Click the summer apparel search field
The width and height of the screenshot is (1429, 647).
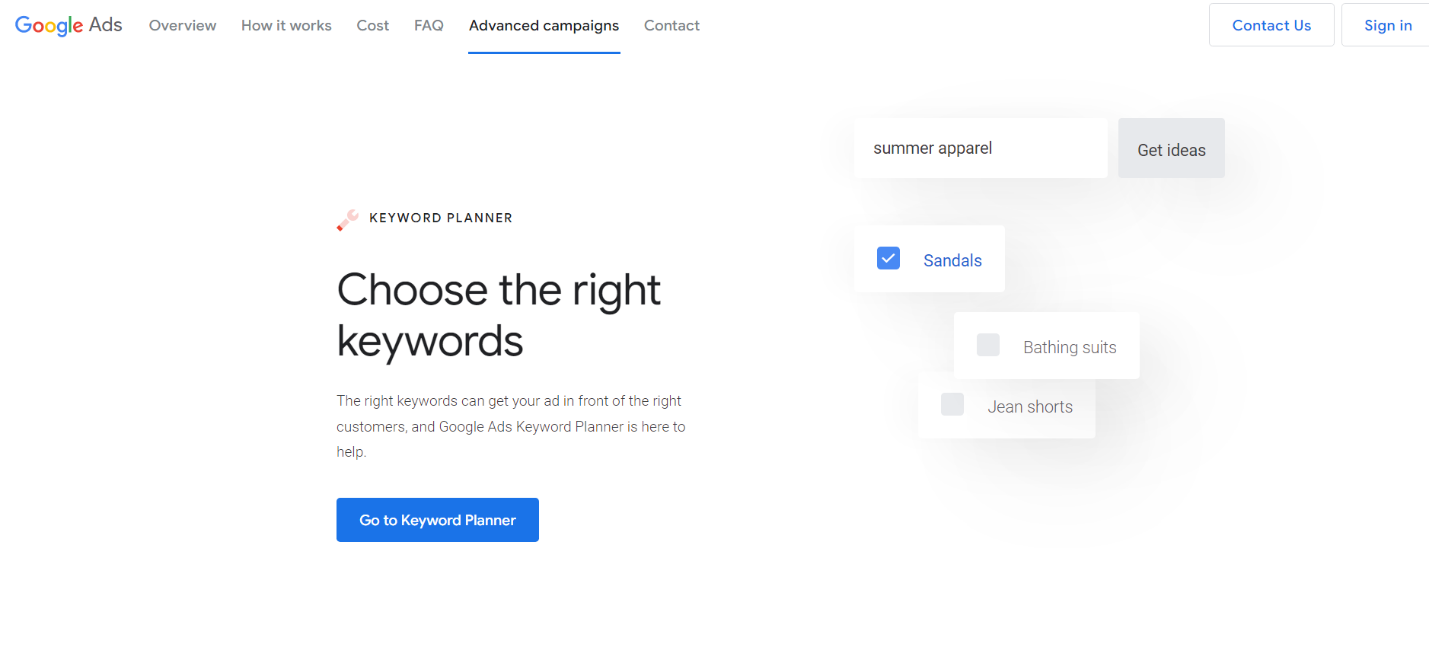[x=980, y=148]
